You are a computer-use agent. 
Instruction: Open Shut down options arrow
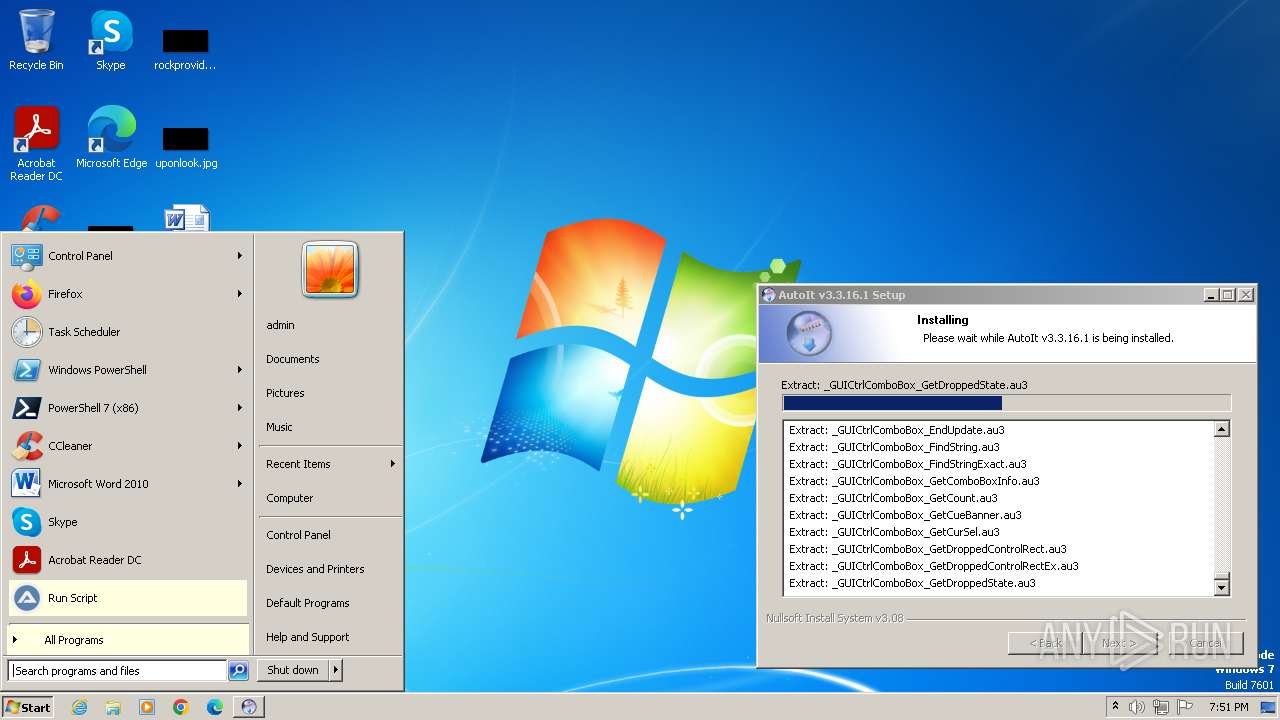(x=336, y=670)
